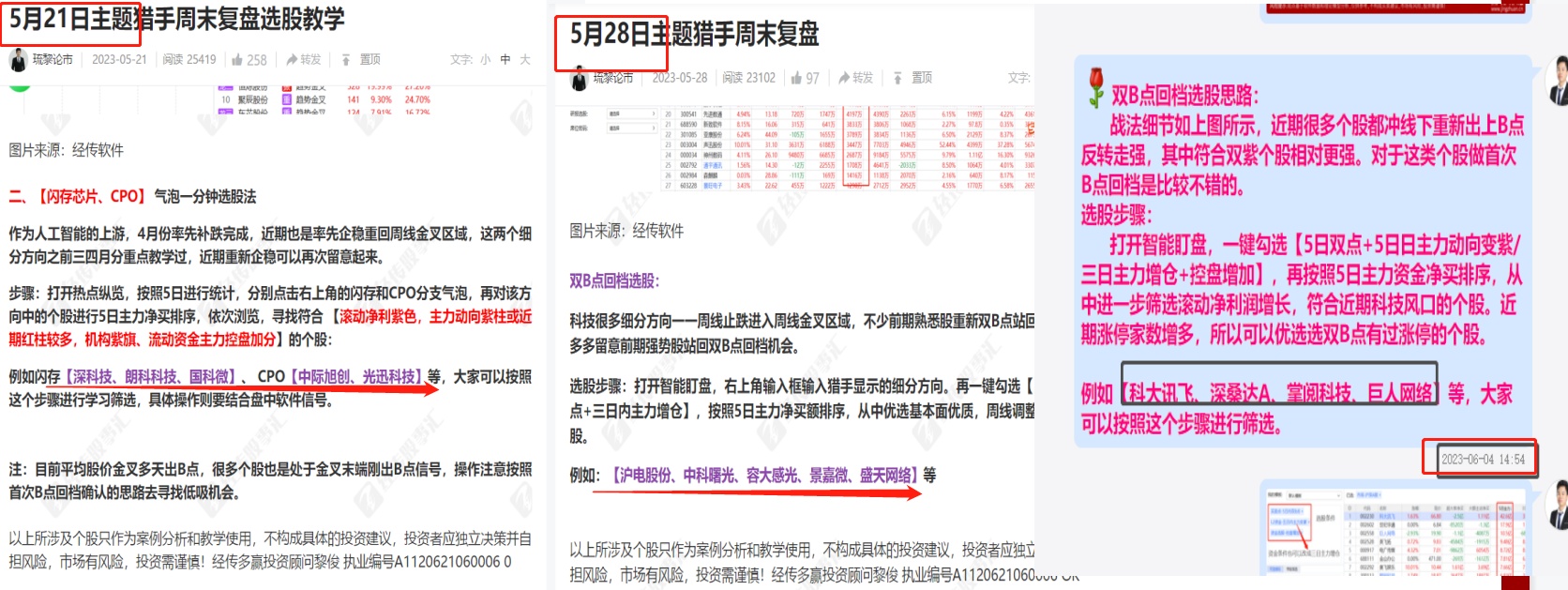Open the author name 琉黎论市 in the 5月28日 article
Viewport: 1568px width, 590px height.
click(613, 79)
